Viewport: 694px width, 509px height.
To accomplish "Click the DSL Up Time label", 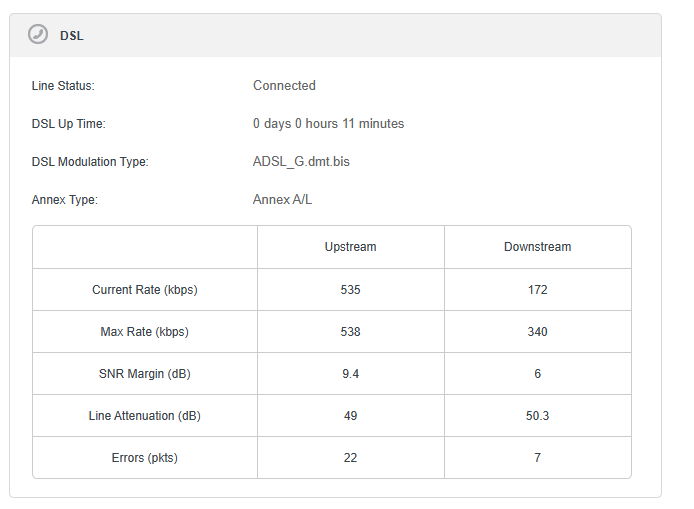I will point(68,124).
